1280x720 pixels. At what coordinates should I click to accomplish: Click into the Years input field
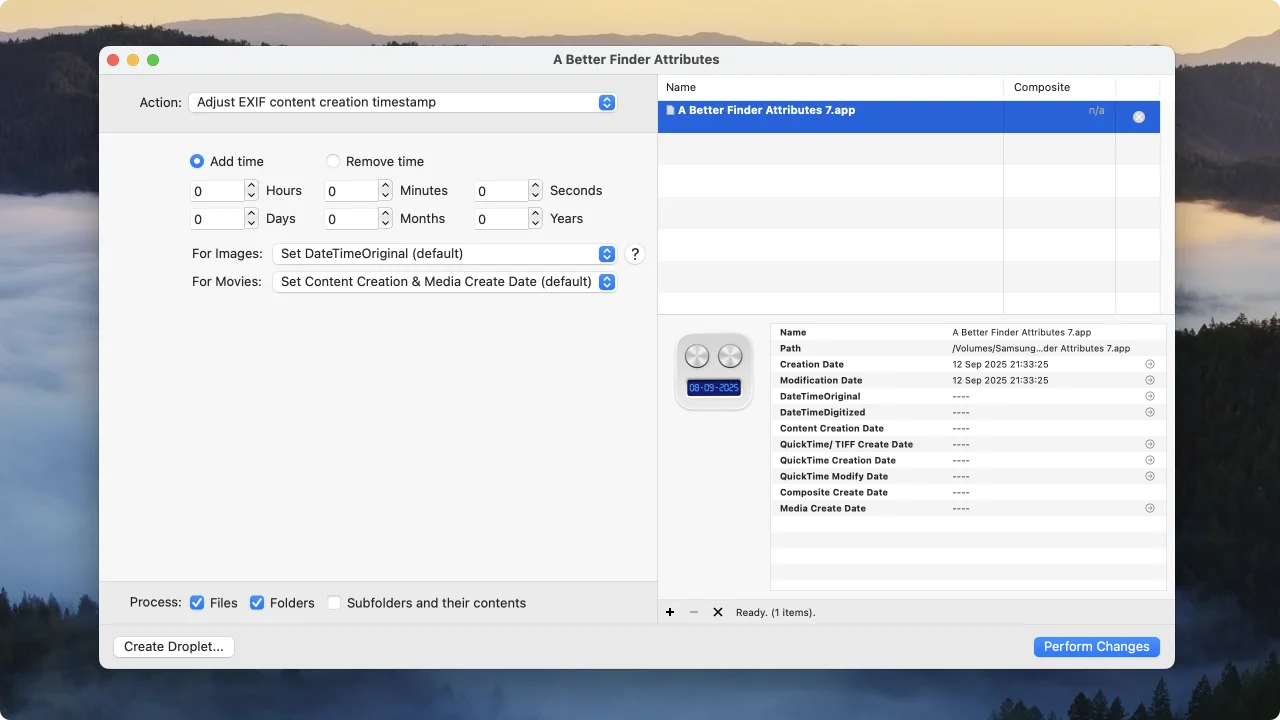click(x=500, y=219)
